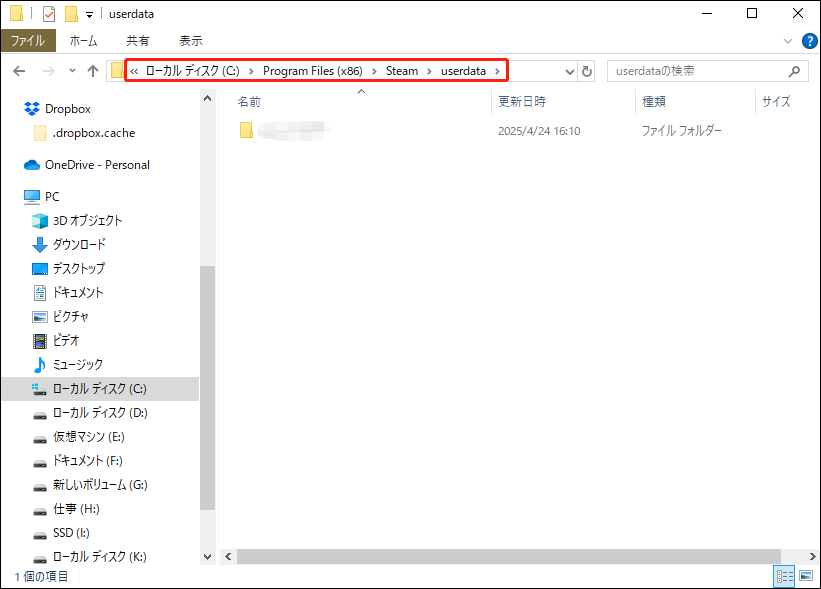
Task: Click the ファイル フォルダー type cell
Action: [682, 131]
